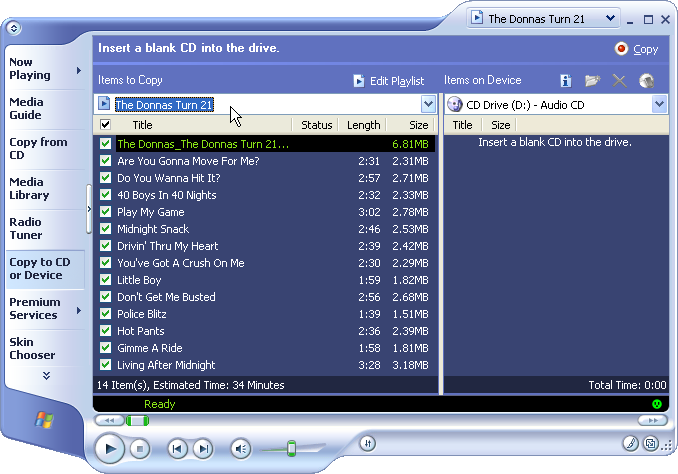Select the Hot Pants track row

tap(264, 331)
